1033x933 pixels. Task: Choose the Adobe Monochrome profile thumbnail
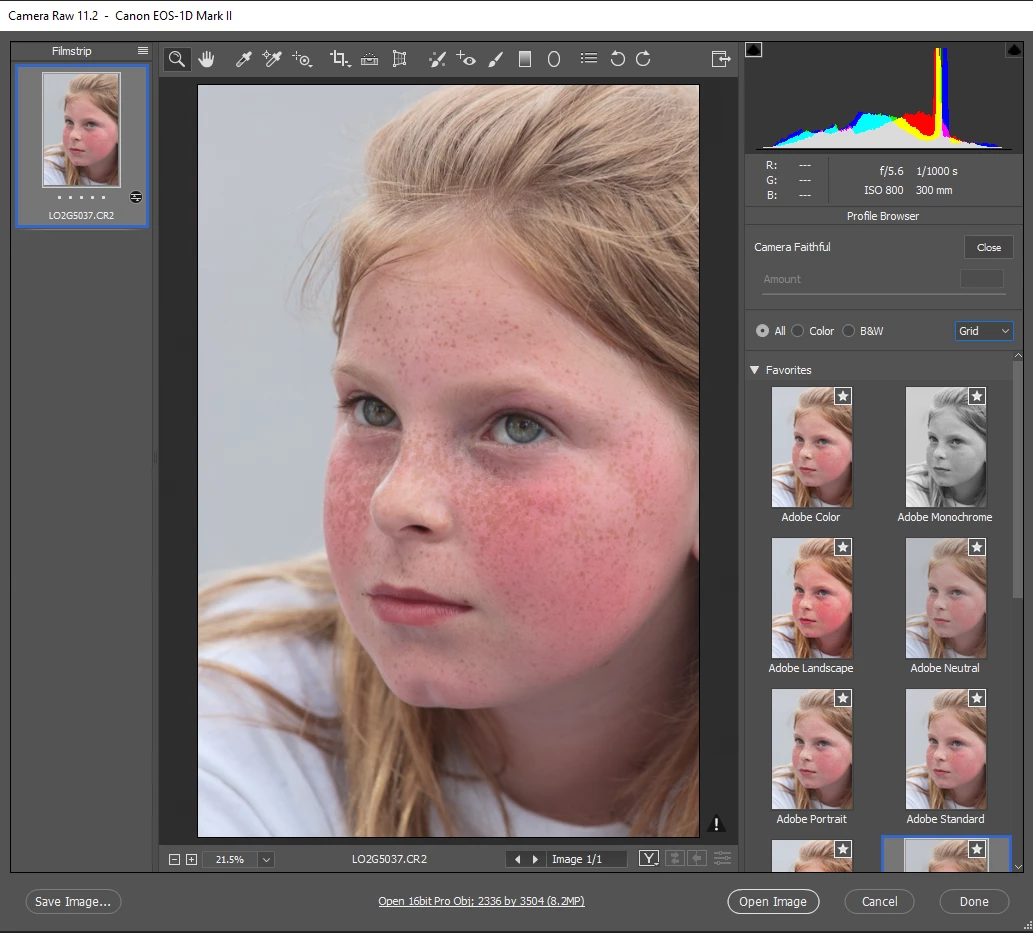click(x=945, y=447)
